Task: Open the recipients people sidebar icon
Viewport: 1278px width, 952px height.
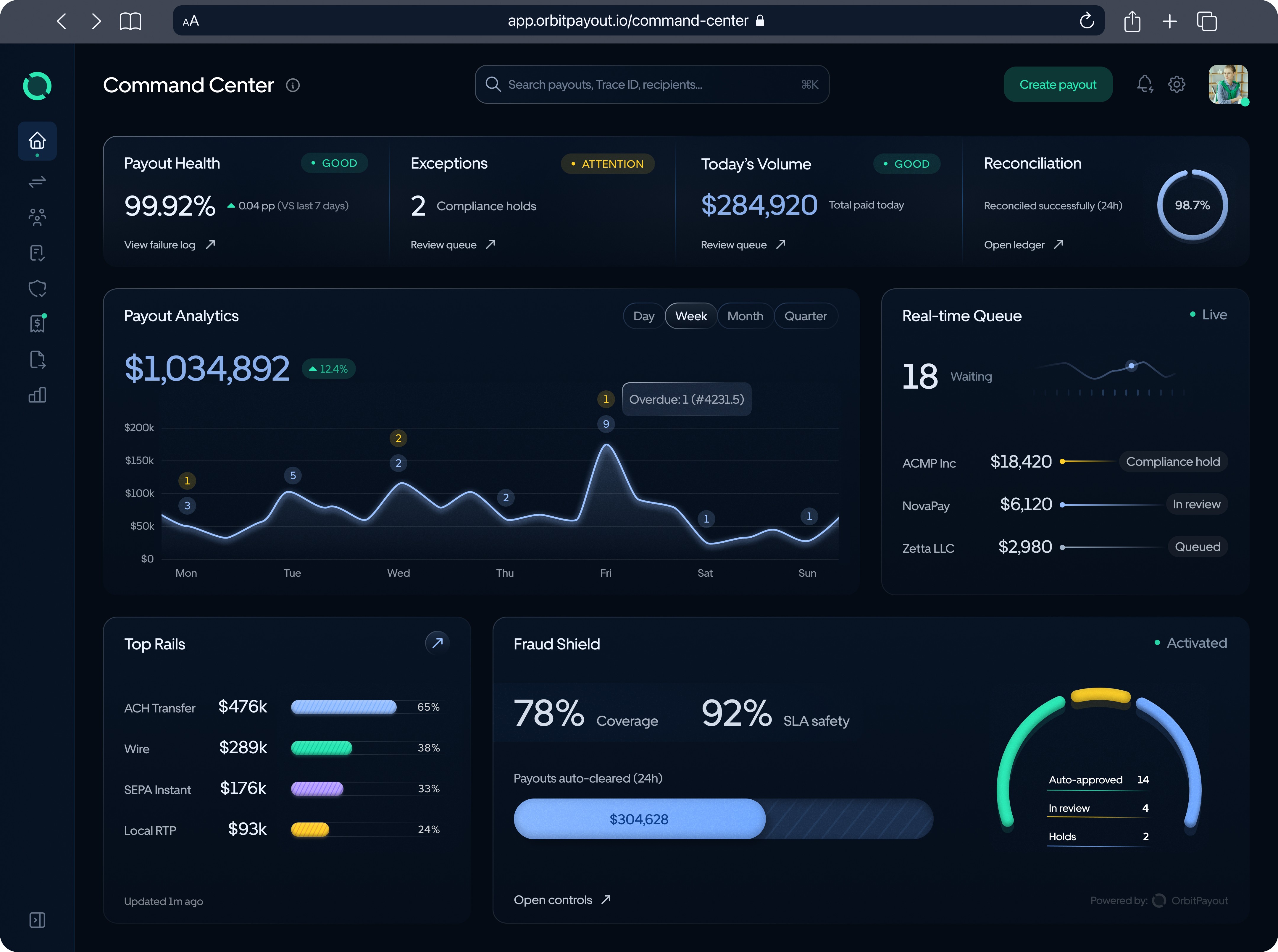Action: pos(37,217)
